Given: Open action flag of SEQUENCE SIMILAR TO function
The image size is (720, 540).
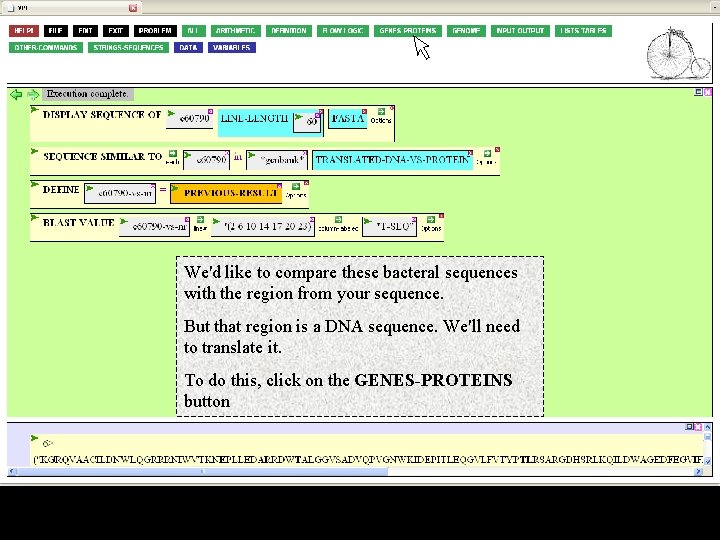Looking at the screenshot, I should click(34, 151).
